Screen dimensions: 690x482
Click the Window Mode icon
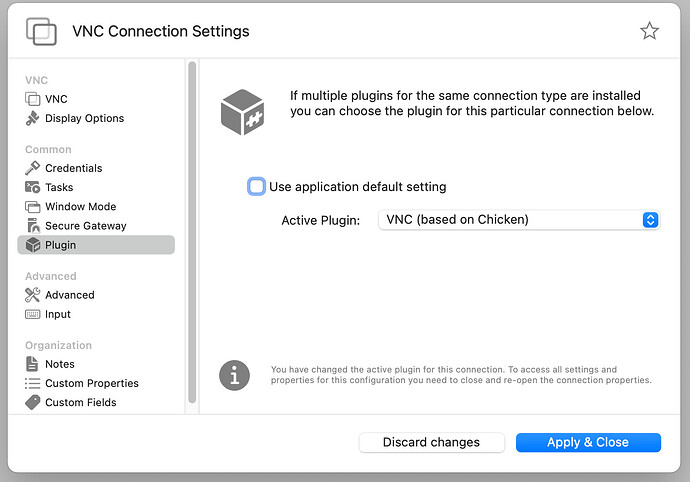coord(32,206)
